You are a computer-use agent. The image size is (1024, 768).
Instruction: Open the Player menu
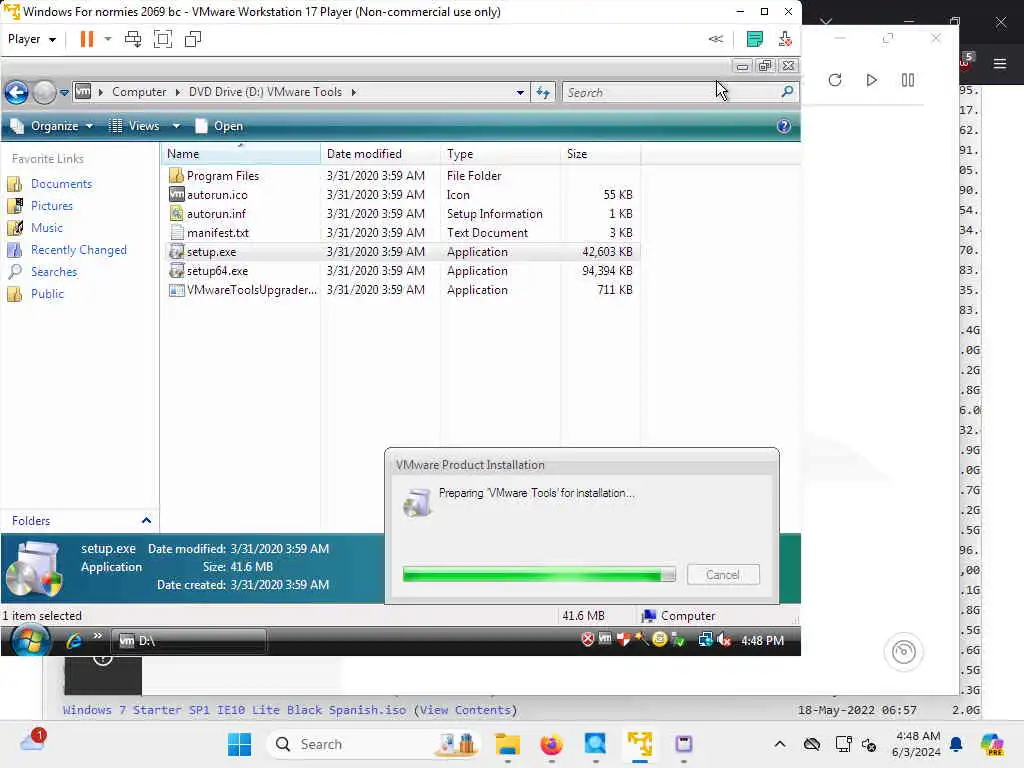[31, 39]
